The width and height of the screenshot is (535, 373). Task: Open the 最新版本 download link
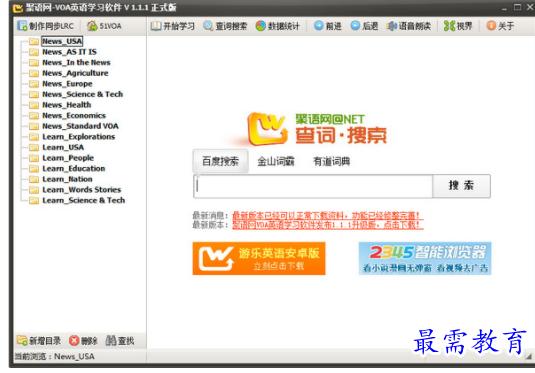click(328, 225)
